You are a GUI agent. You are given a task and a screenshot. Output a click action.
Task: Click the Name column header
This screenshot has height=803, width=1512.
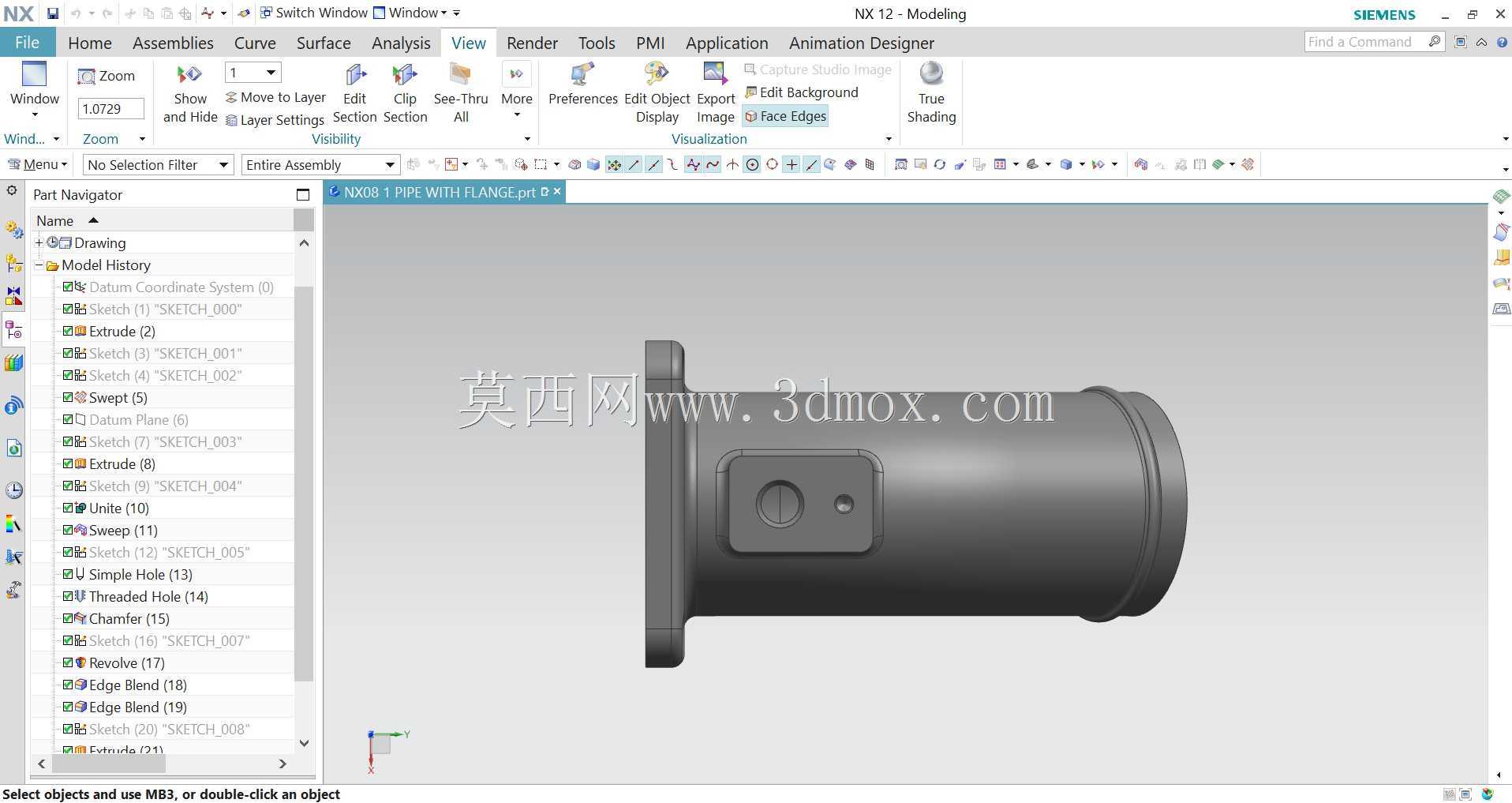tap(163, 220)
